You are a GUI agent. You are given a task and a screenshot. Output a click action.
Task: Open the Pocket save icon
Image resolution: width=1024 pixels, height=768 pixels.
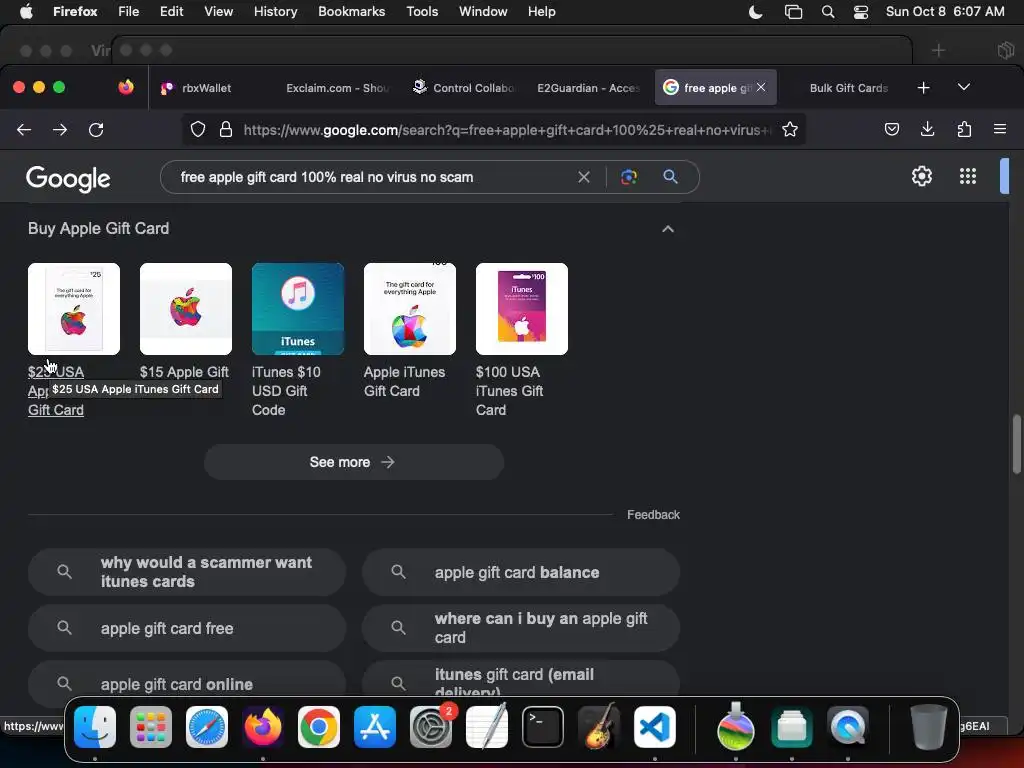(891, 129)
